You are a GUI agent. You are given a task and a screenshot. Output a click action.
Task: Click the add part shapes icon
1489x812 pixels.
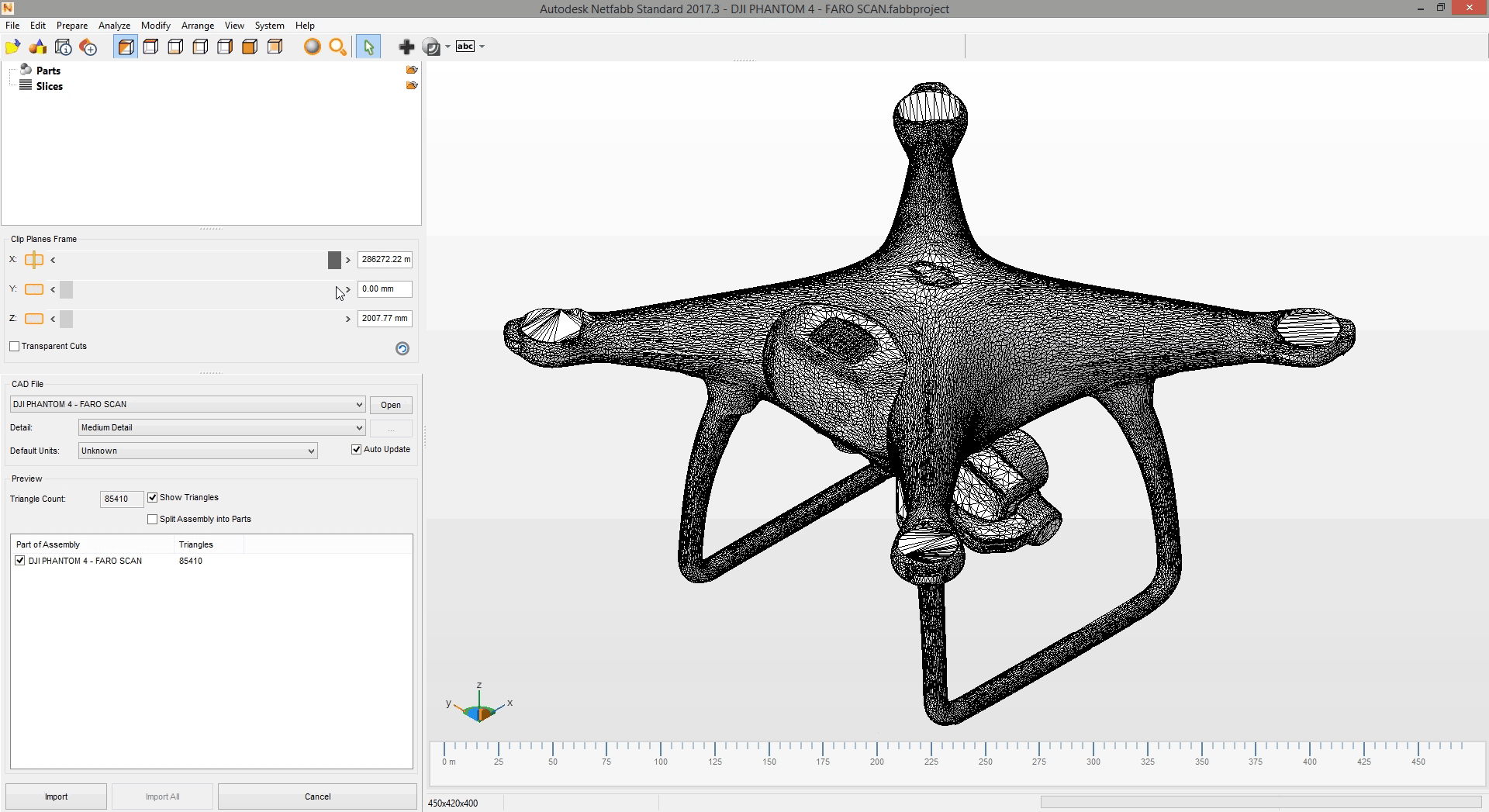(38, 47)
